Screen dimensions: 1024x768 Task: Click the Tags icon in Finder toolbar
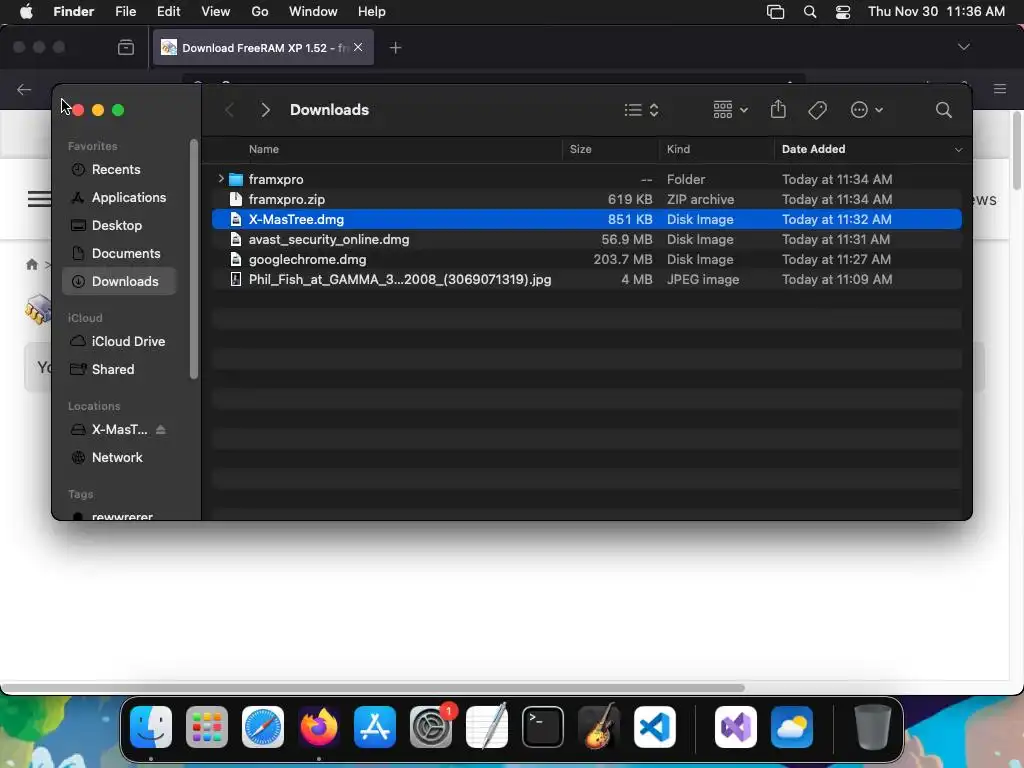[817, 110]
